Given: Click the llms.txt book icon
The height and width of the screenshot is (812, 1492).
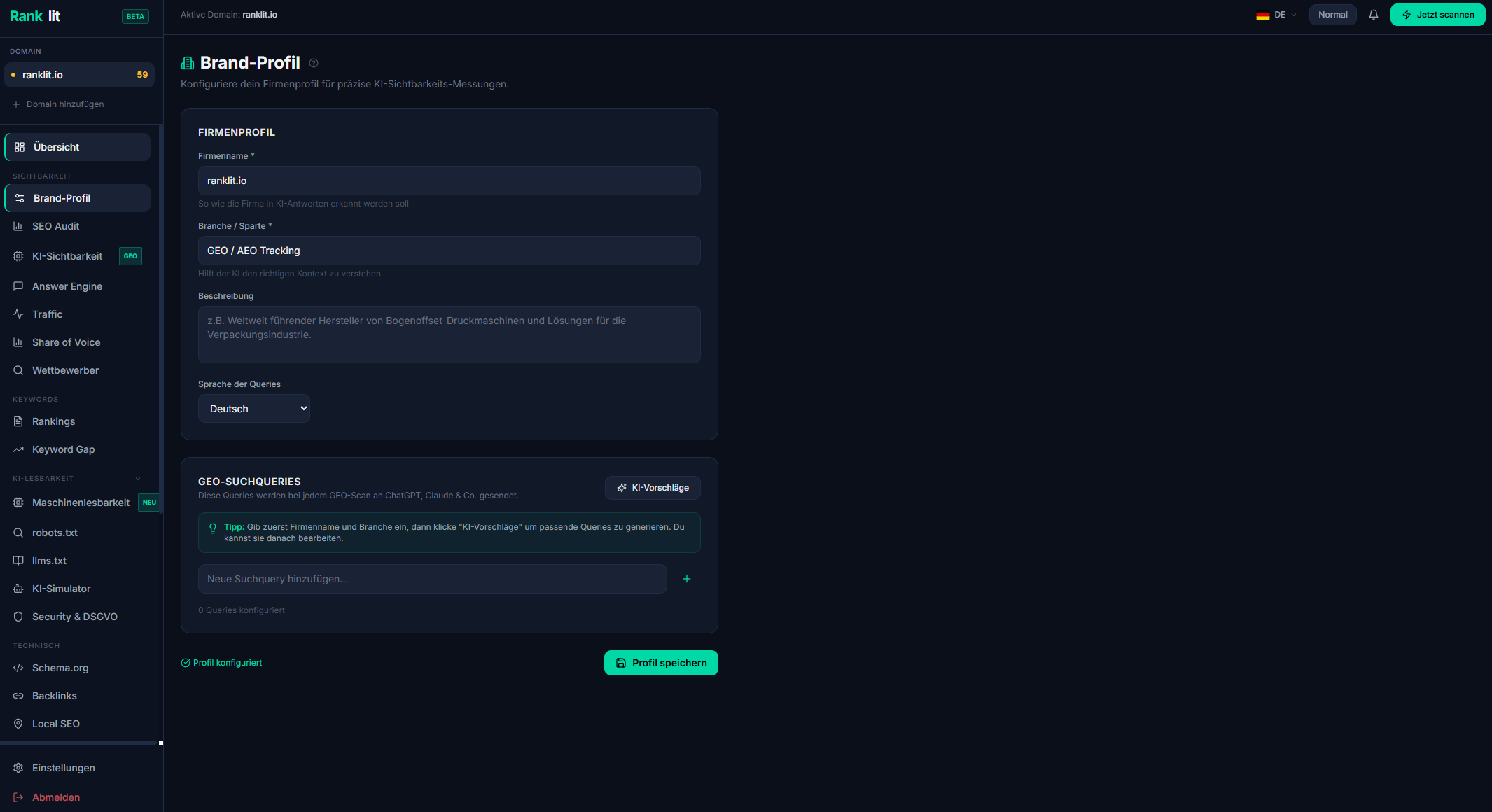Looking at the screenshot, I should pos(18,561).
